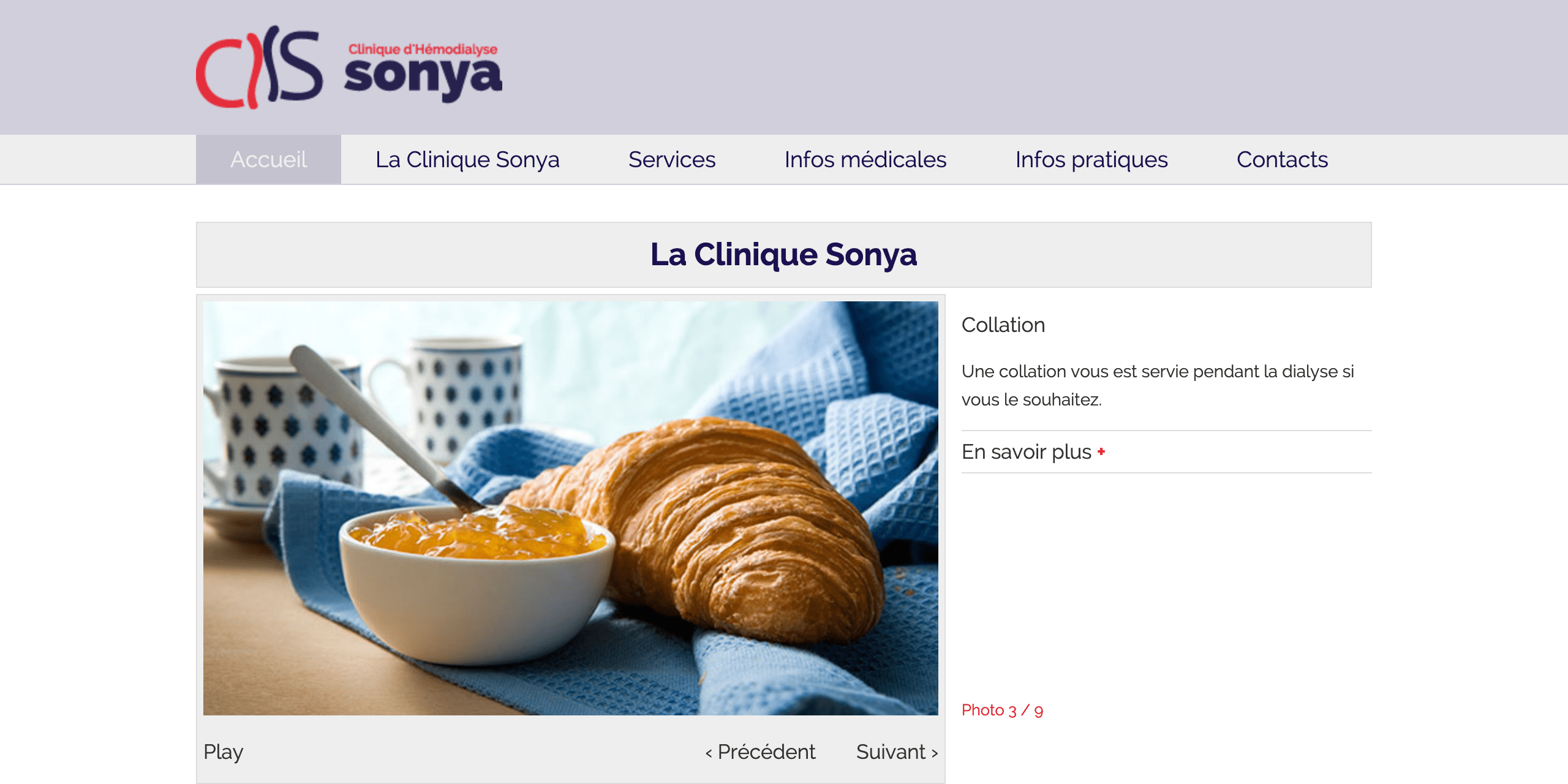Screen dimensions: 1568x784
Task: Click the sonya wordmark in the header
Action: click(423, 78)
